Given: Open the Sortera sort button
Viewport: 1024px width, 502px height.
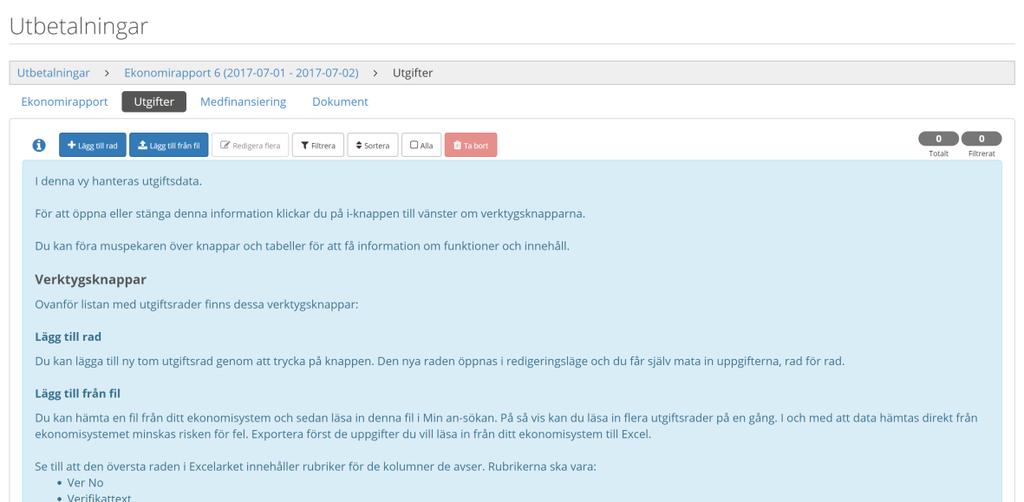Looking at the screenshot, I should 372,145.
